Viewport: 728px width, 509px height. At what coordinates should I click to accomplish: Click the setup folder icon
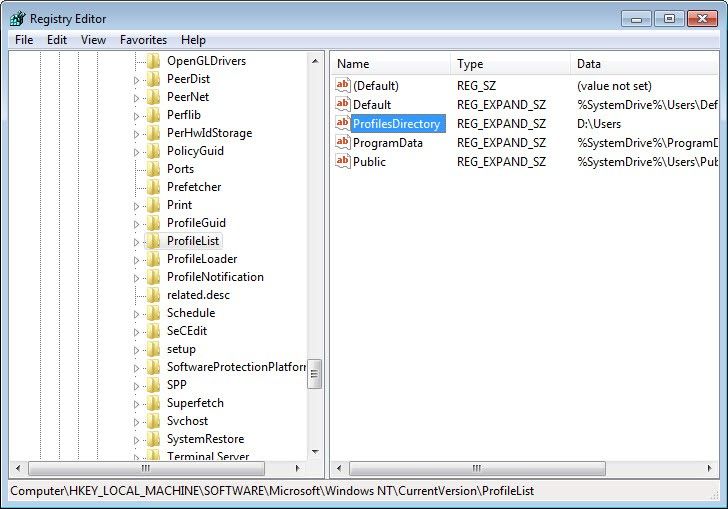(x=154, y=349)
